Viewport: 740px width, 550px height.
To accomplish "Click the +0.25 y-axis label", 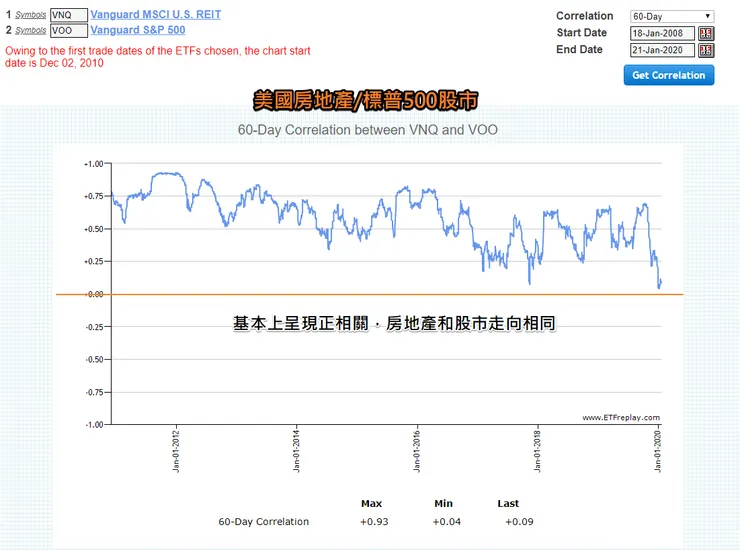I will click(x=93, y=262).
